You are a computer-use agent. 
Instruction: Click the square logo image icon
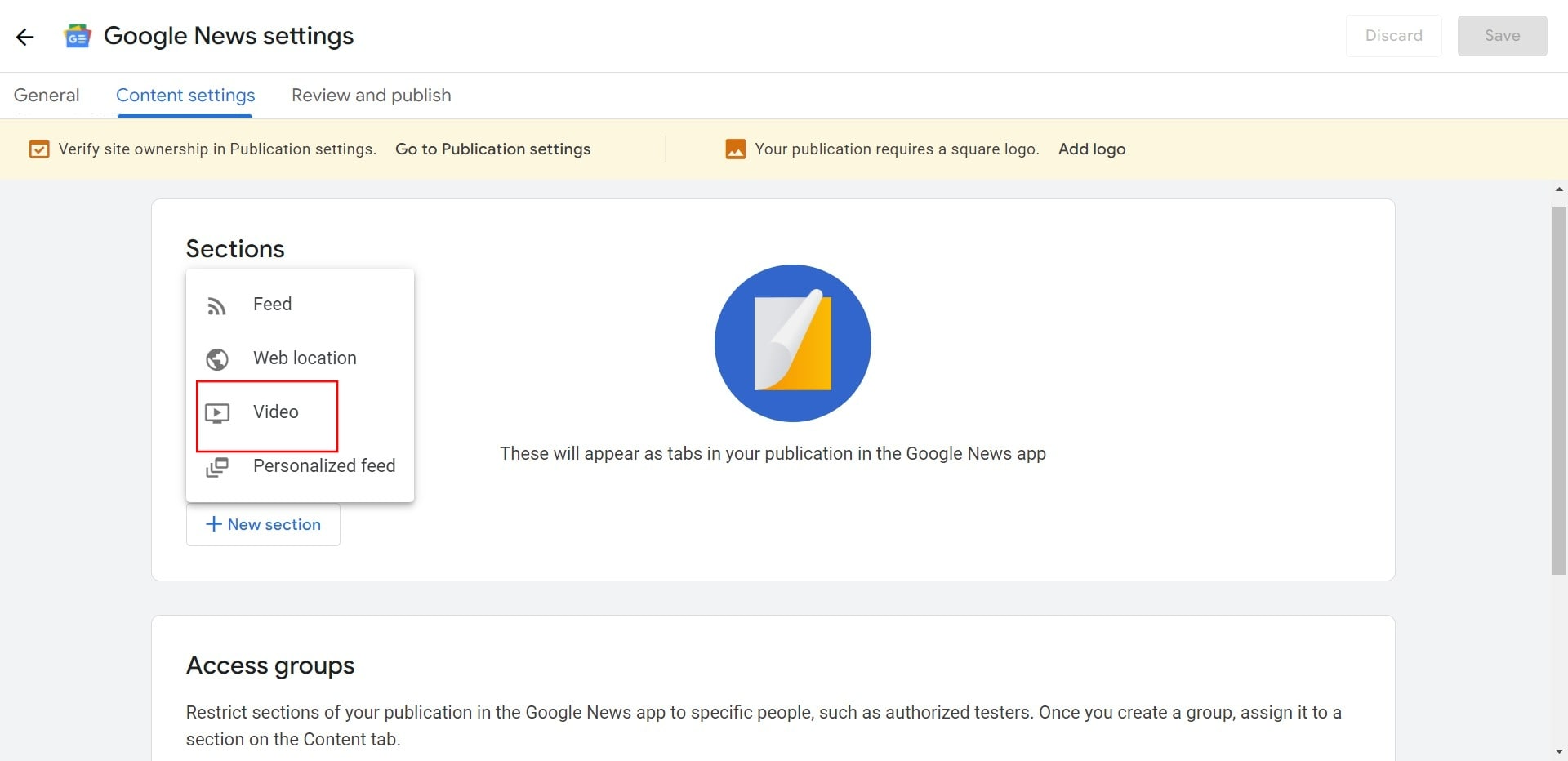coord(736,149)
